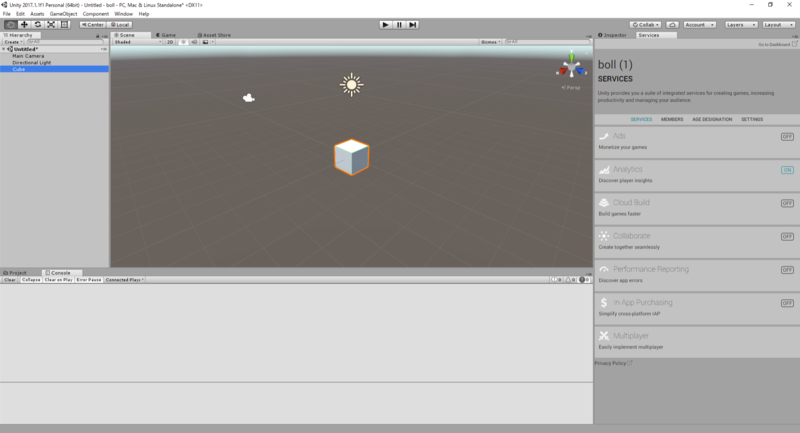Toggle Cloud Build OFF switch

coord(787,203)
